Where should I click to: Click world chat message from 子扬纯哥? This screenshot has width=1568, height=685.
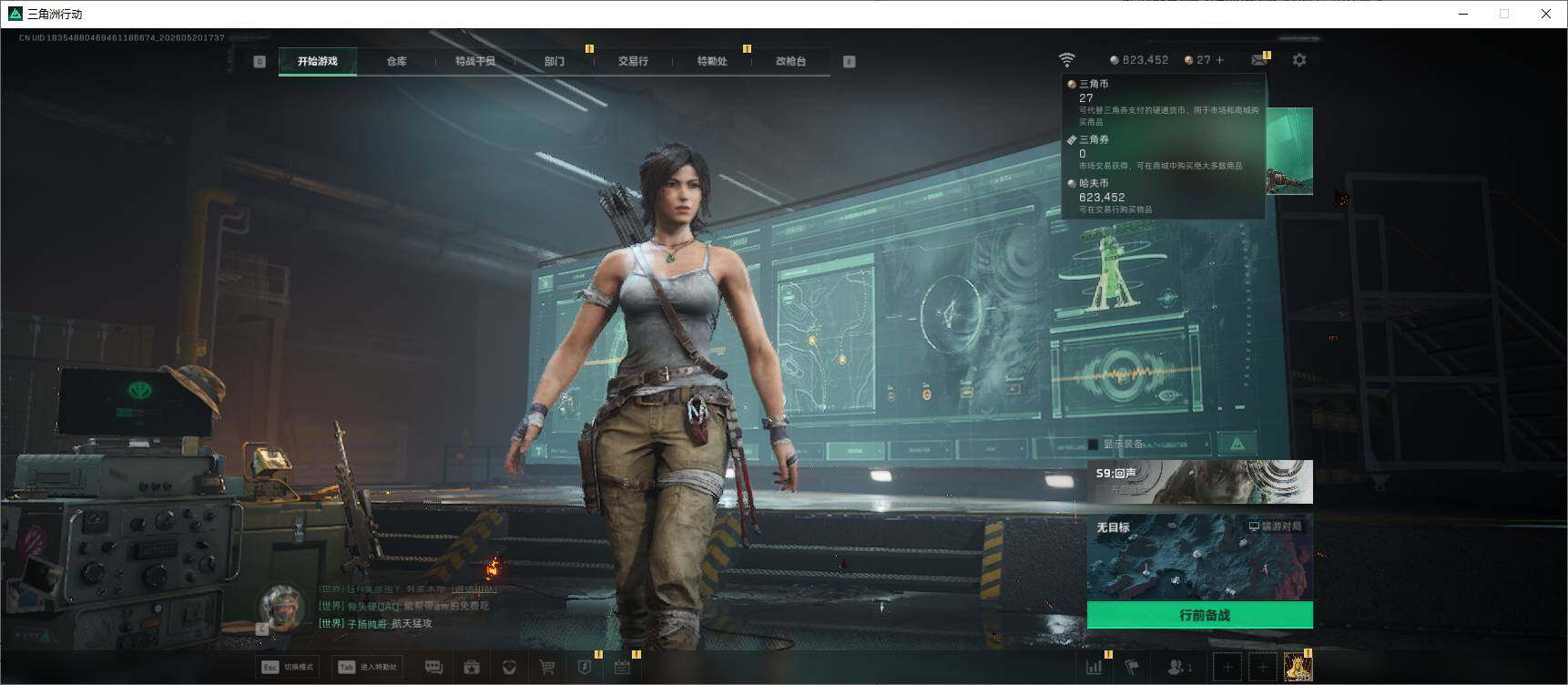pos(375,624)
